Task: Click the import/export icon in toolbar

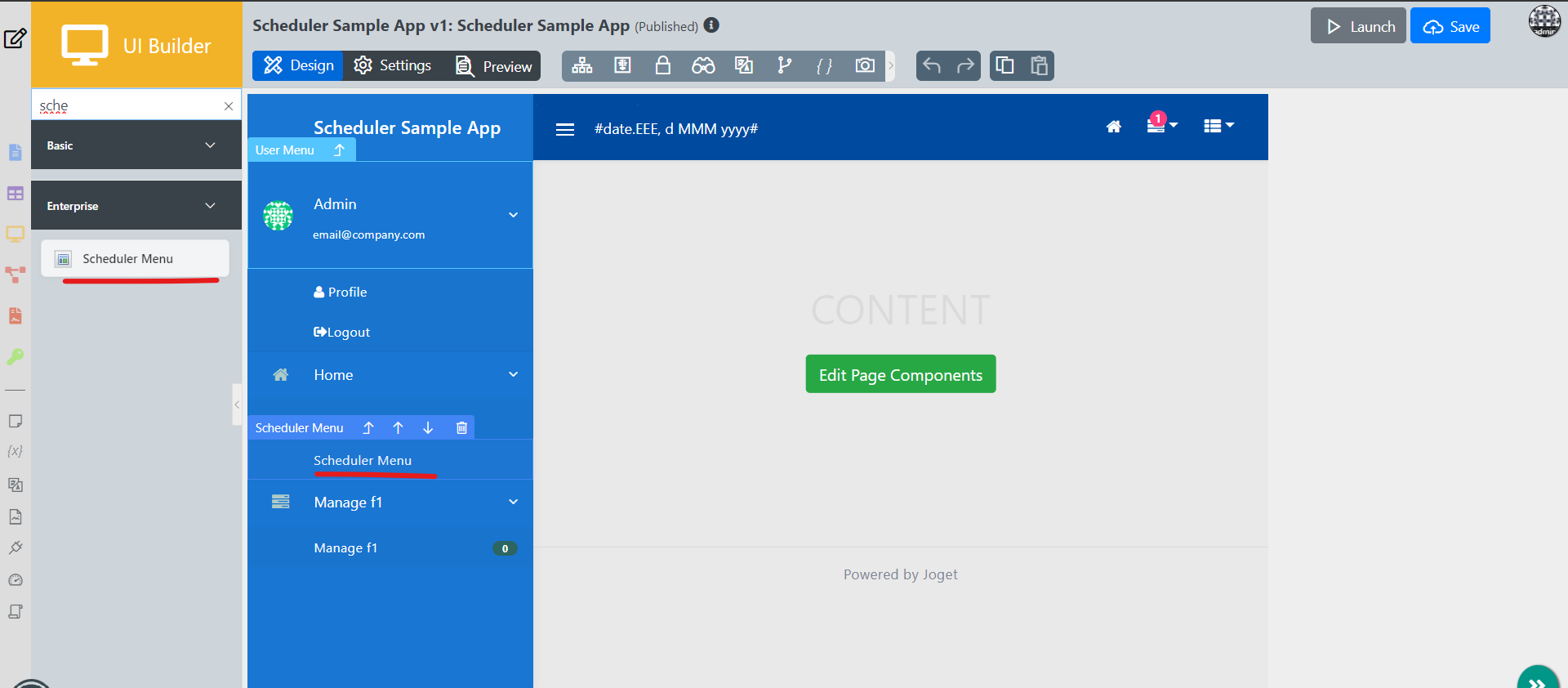Action: 623,65
